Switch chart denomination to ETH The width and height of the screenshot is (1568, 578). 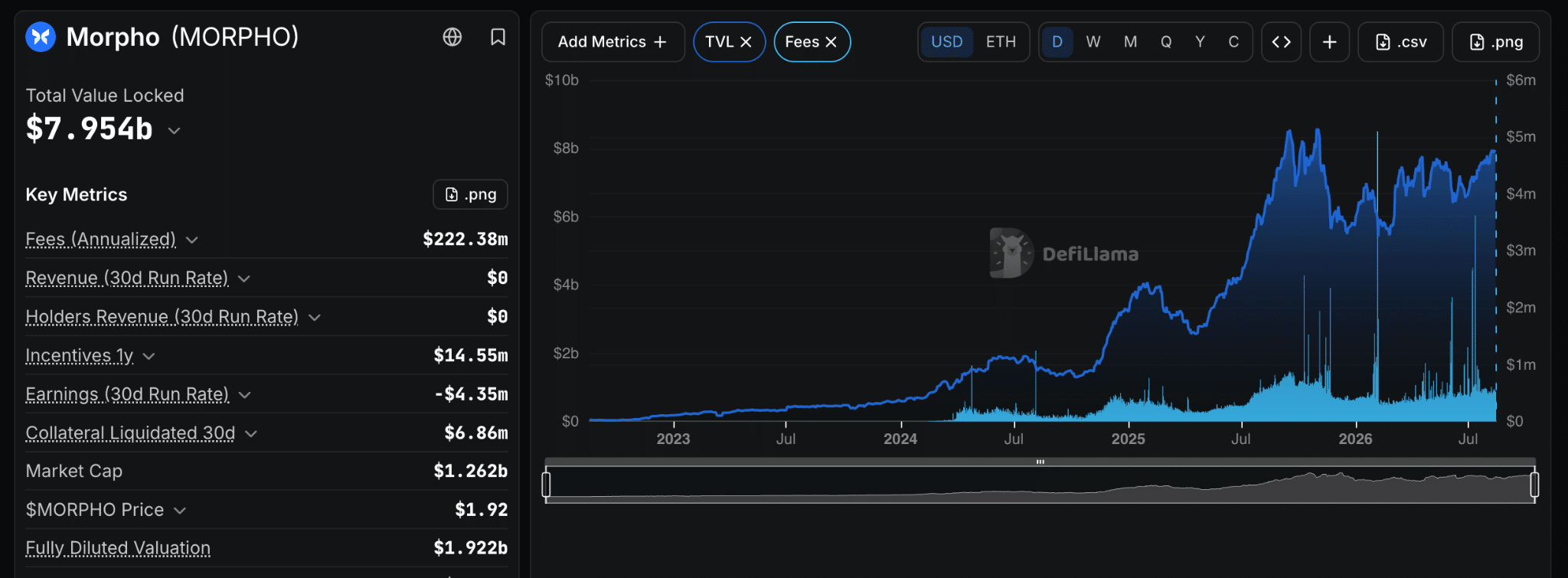[x=1001, y=42]
